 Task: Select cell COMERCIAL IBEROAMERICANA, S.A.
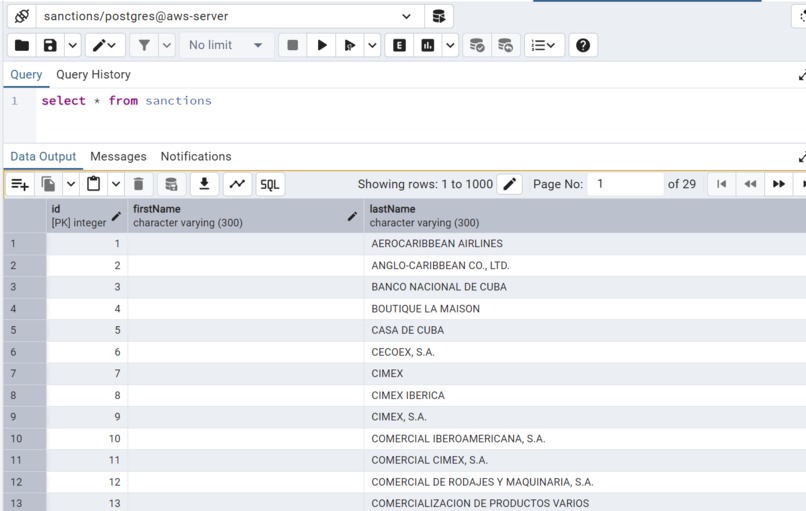[585, 439]
